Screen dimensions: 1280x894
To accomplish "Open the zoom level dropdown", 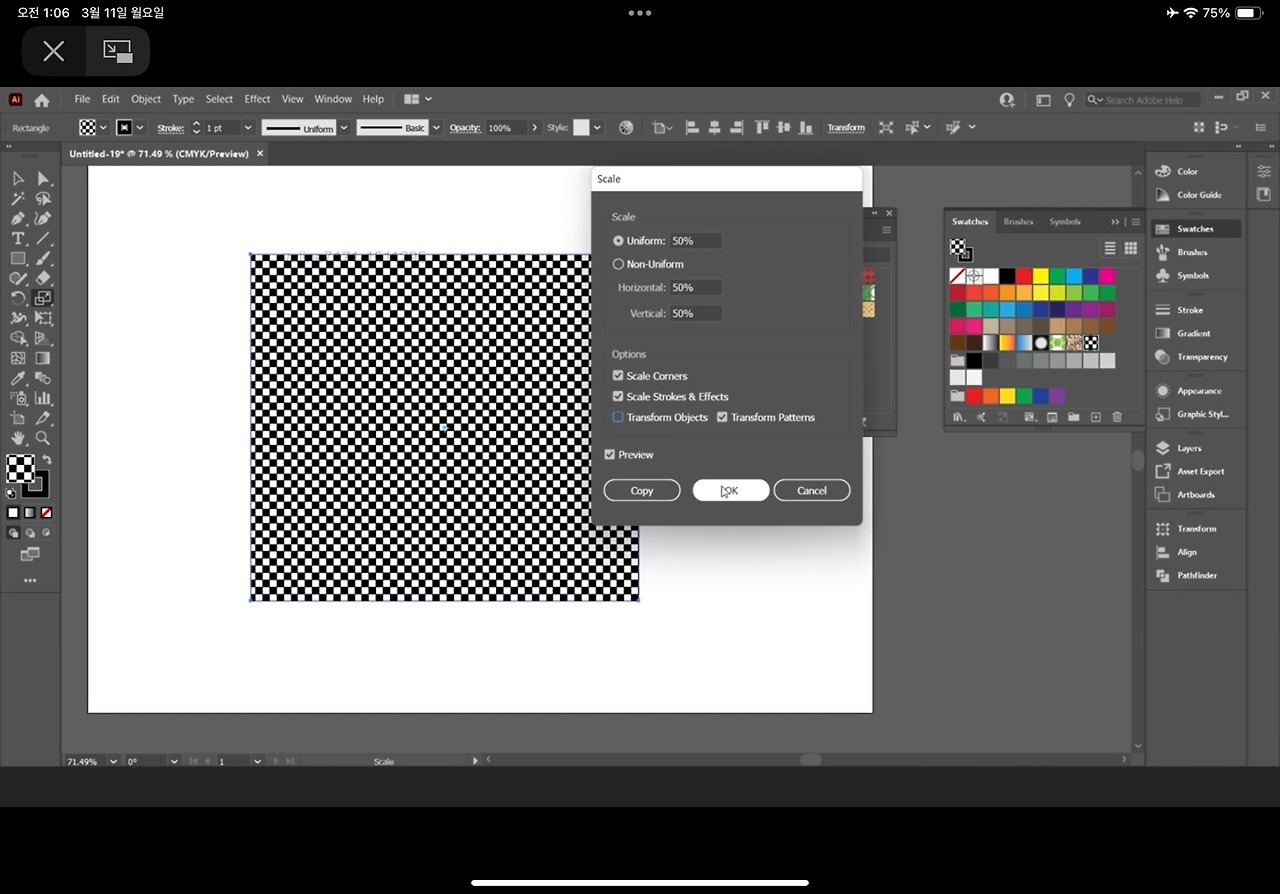I will point(113,761).
